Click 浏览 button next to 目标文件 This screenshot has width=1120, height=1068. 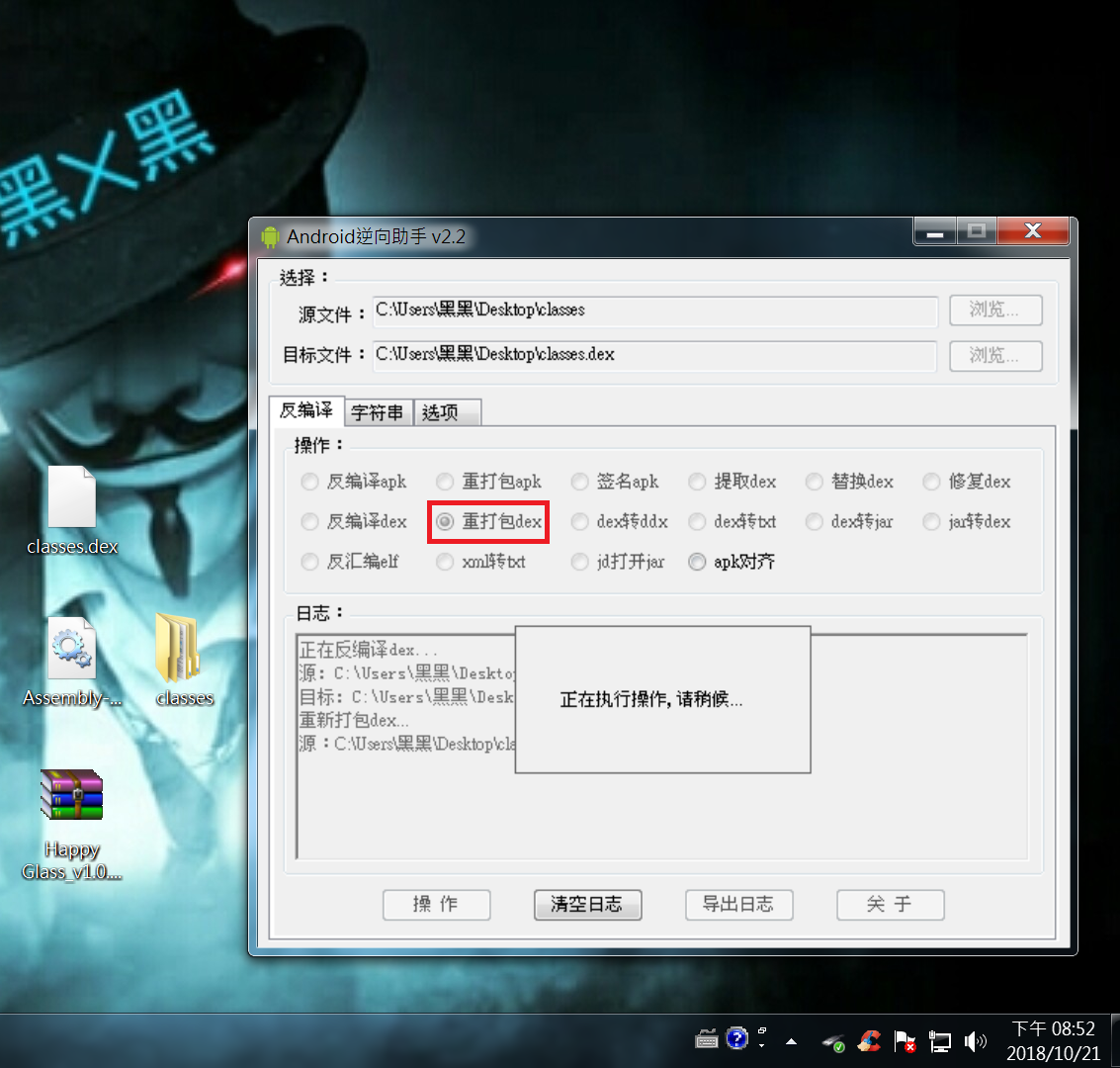995,356
